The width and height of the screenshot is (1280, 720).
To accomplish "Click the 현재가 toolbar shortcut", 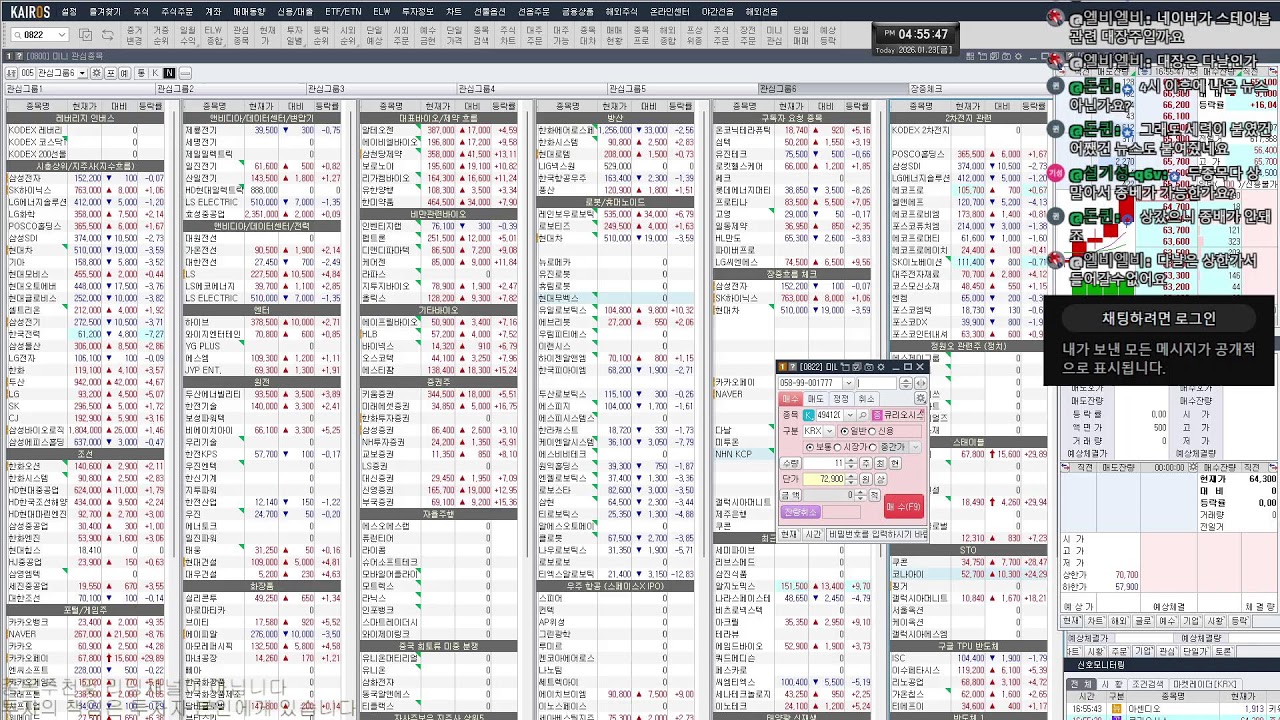I will tap(267, 36).
